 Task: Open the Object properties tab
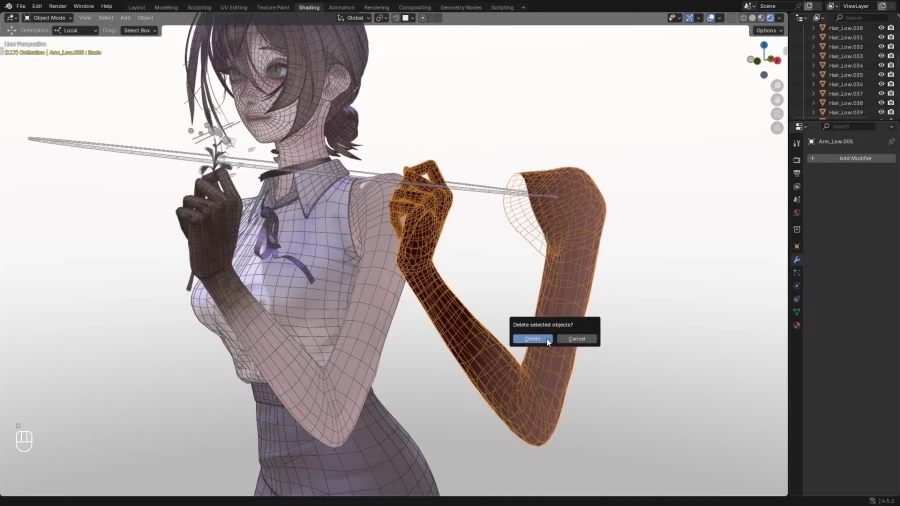click(x=797, y=247)
